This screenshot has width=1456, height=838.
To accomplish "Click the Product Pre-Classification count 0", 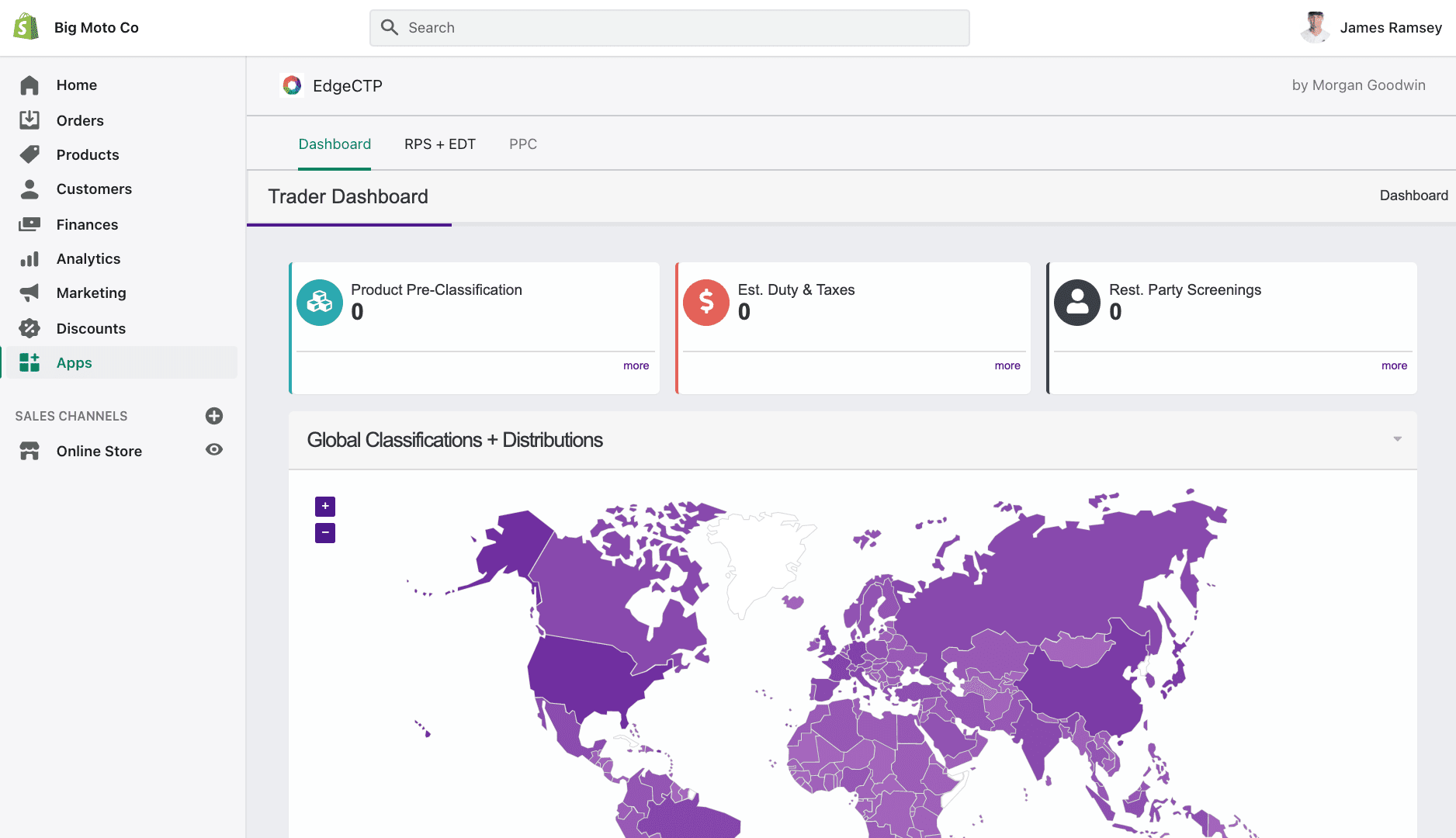I will [x=357, y=312].
